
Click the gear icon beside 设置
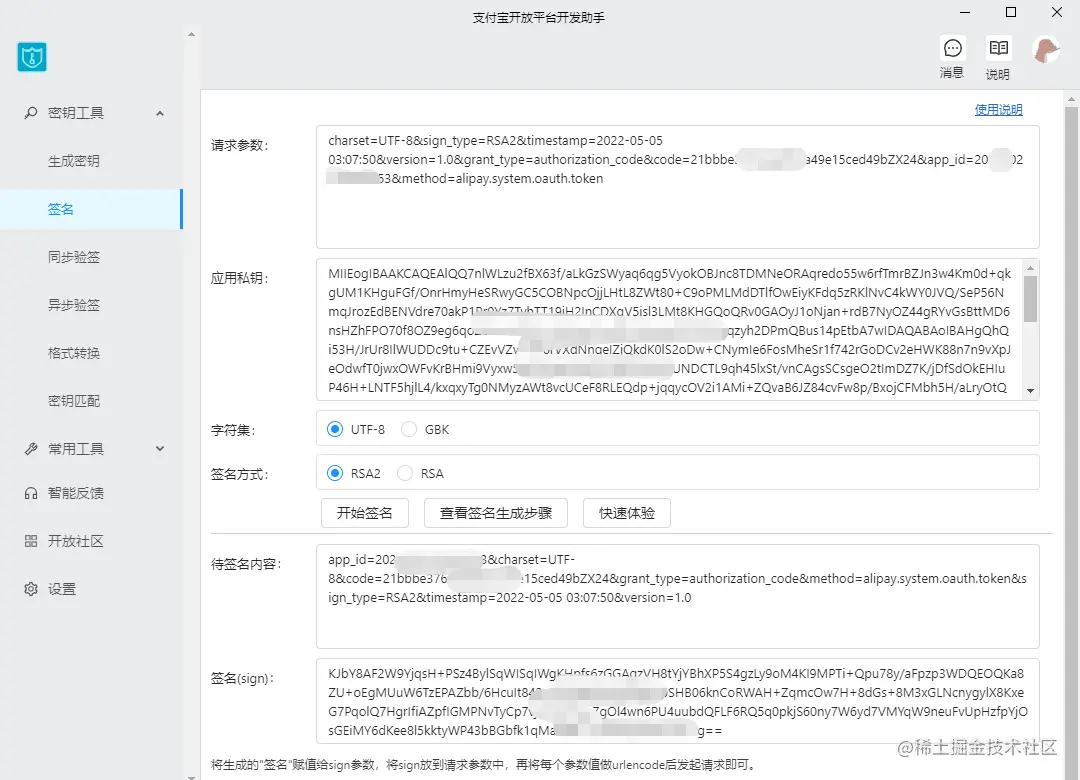pos(30,589)
